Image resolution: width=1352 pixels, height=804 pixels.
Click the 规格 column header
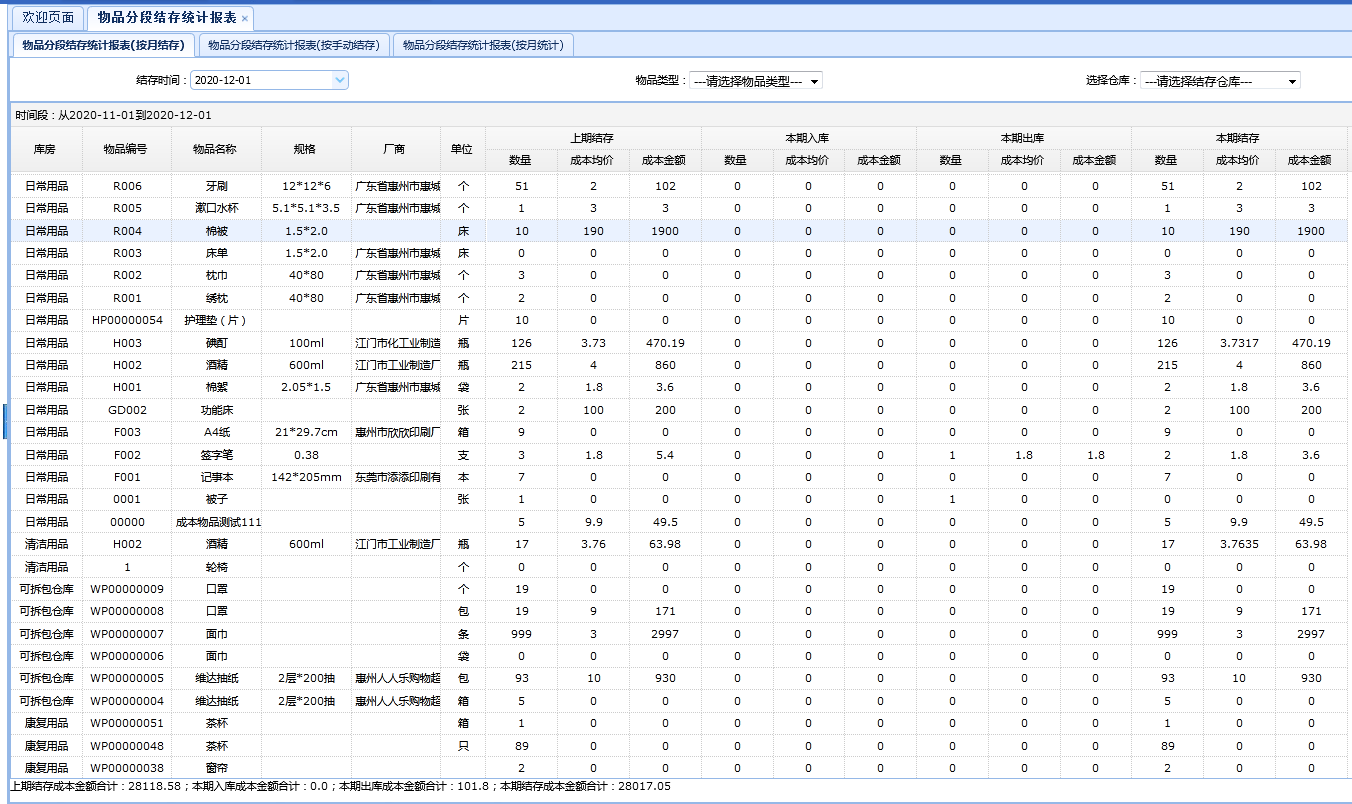[x=305, y=149]
